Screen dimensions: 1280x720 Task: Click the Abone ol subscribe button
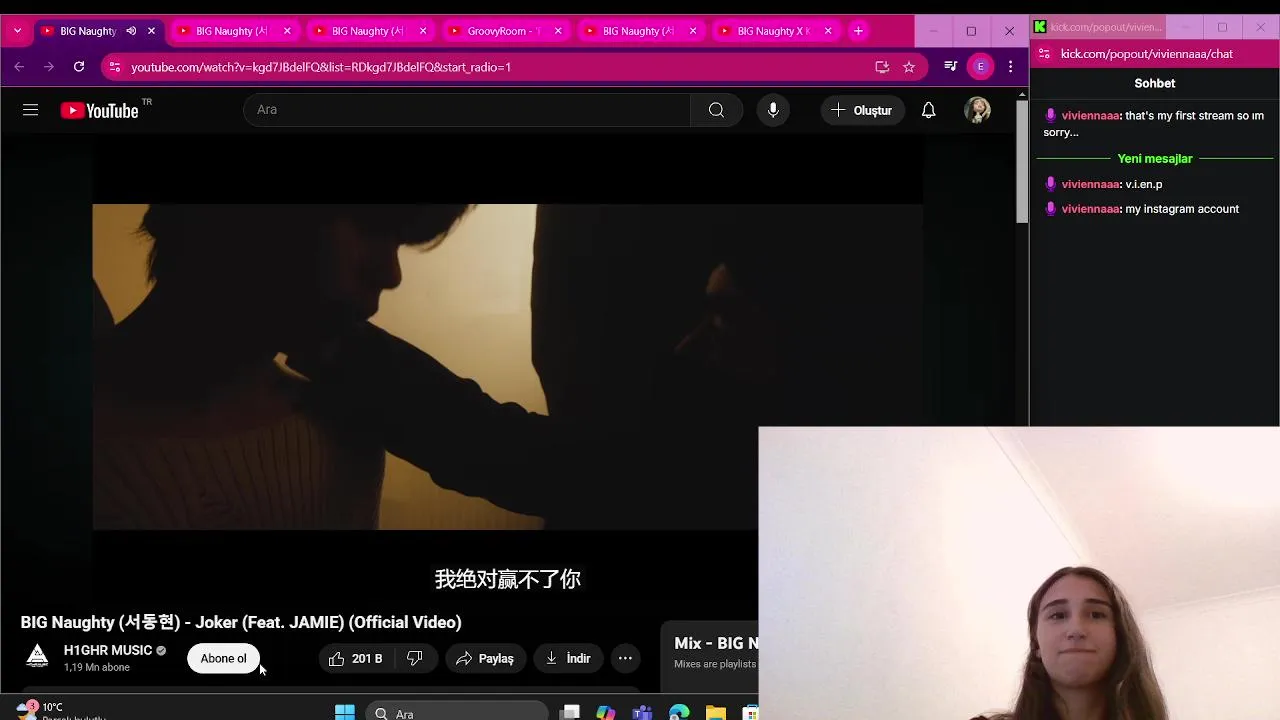223,658
